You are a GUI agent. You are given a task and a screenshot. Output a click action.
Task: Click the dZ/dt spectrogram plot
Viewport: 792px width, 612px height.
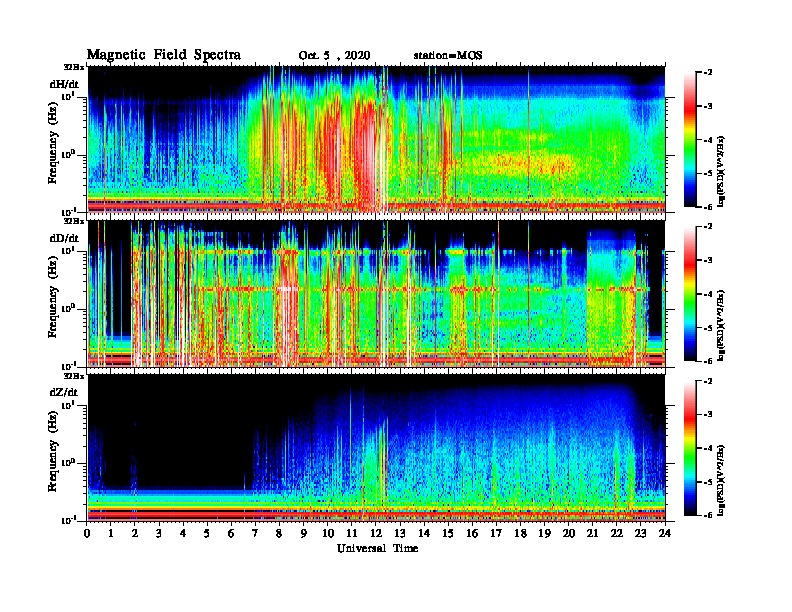pyautogui.click(x=376, y=448)
